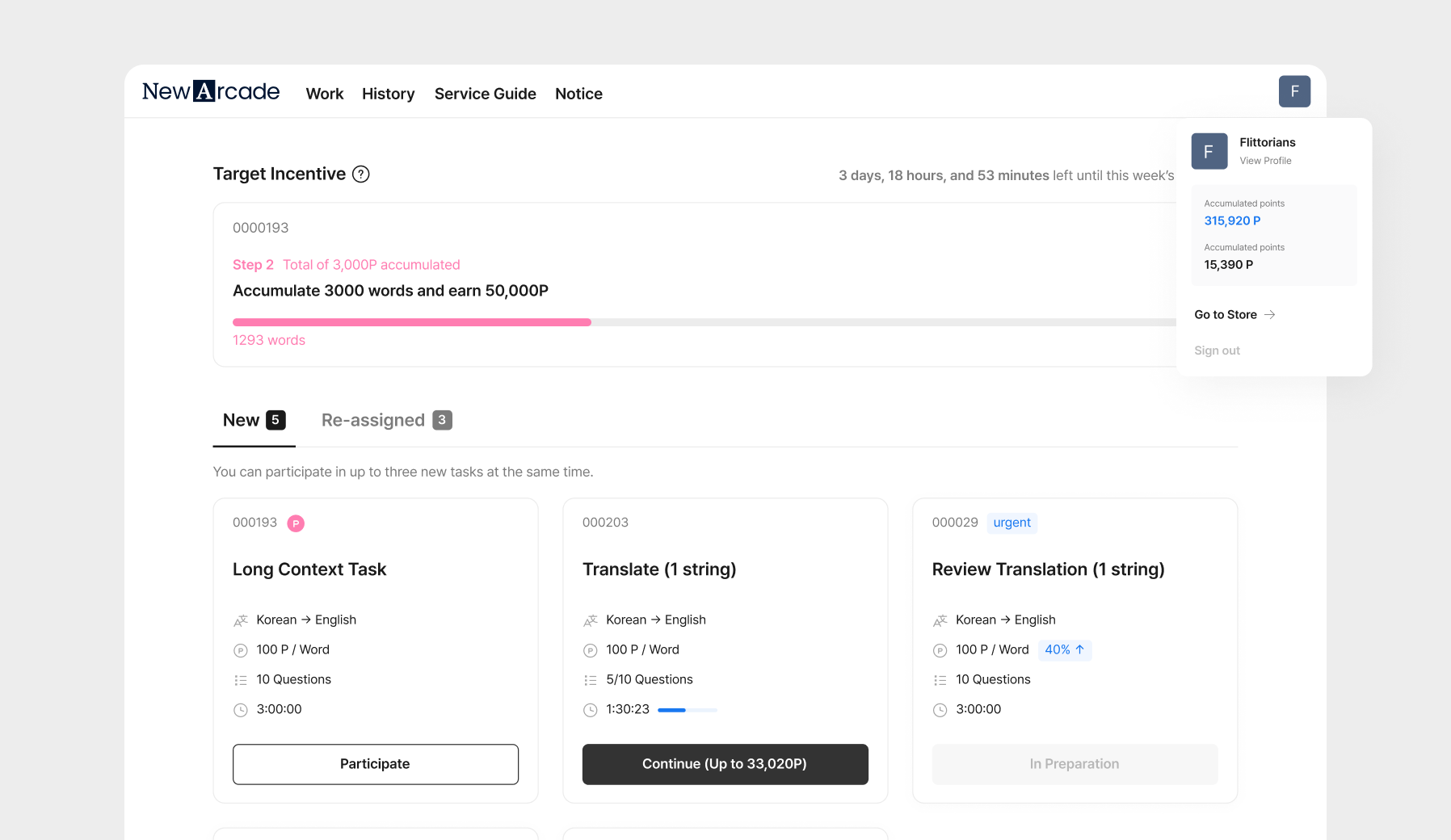The image size is (1451, 840).
Task: Open the Work menu
Action: click(x=325, y=94)
